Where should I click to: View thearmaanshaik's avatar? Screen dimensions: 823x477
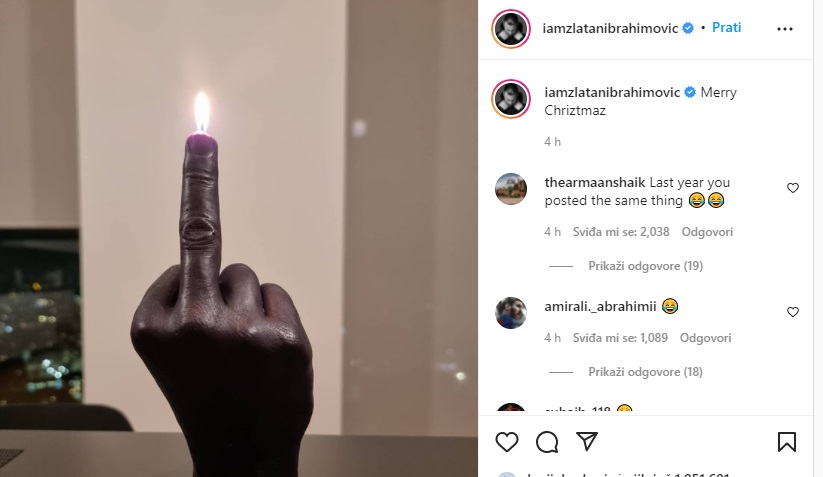511,188
